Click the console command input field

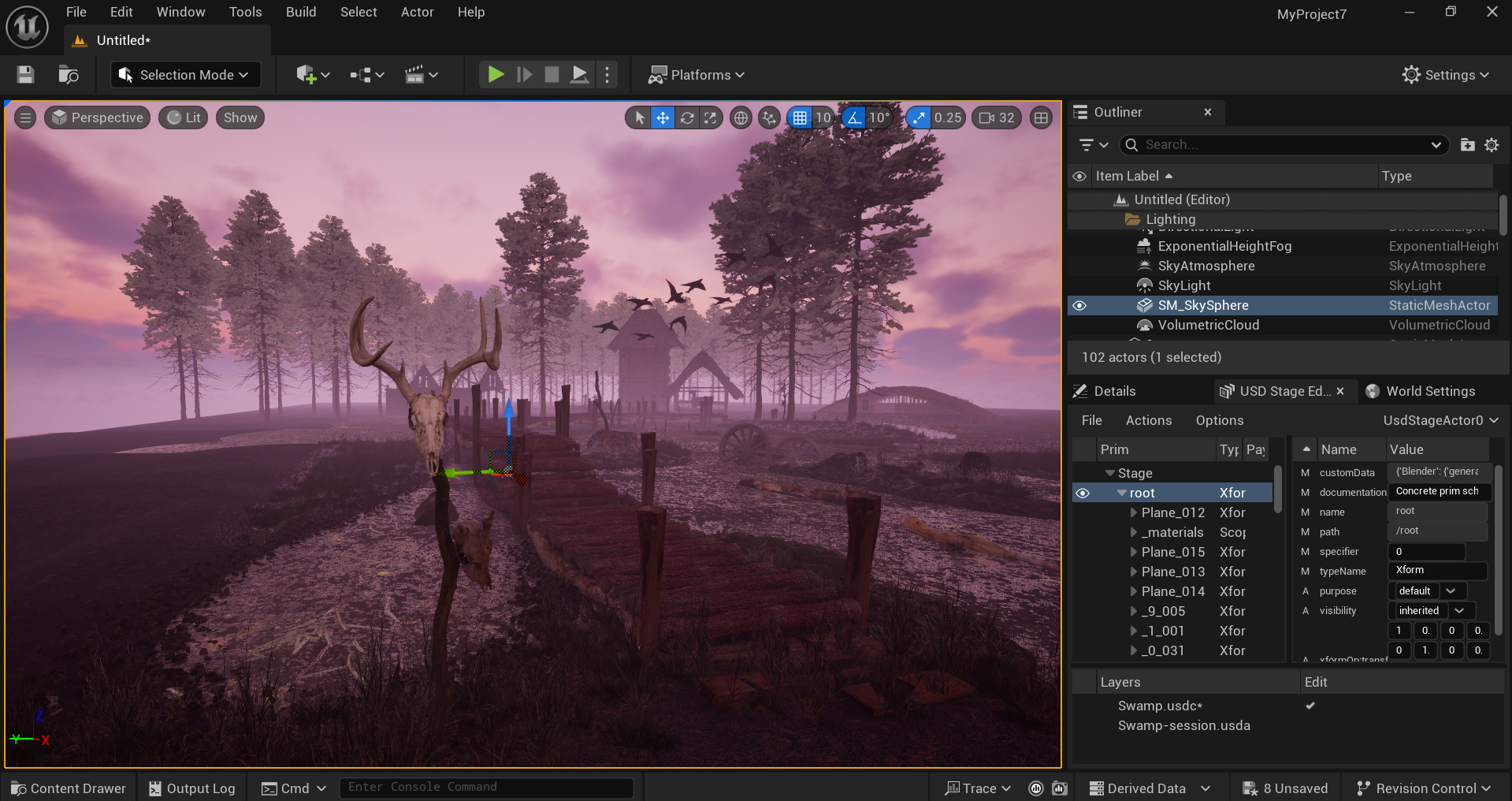(x=486, y=788)
